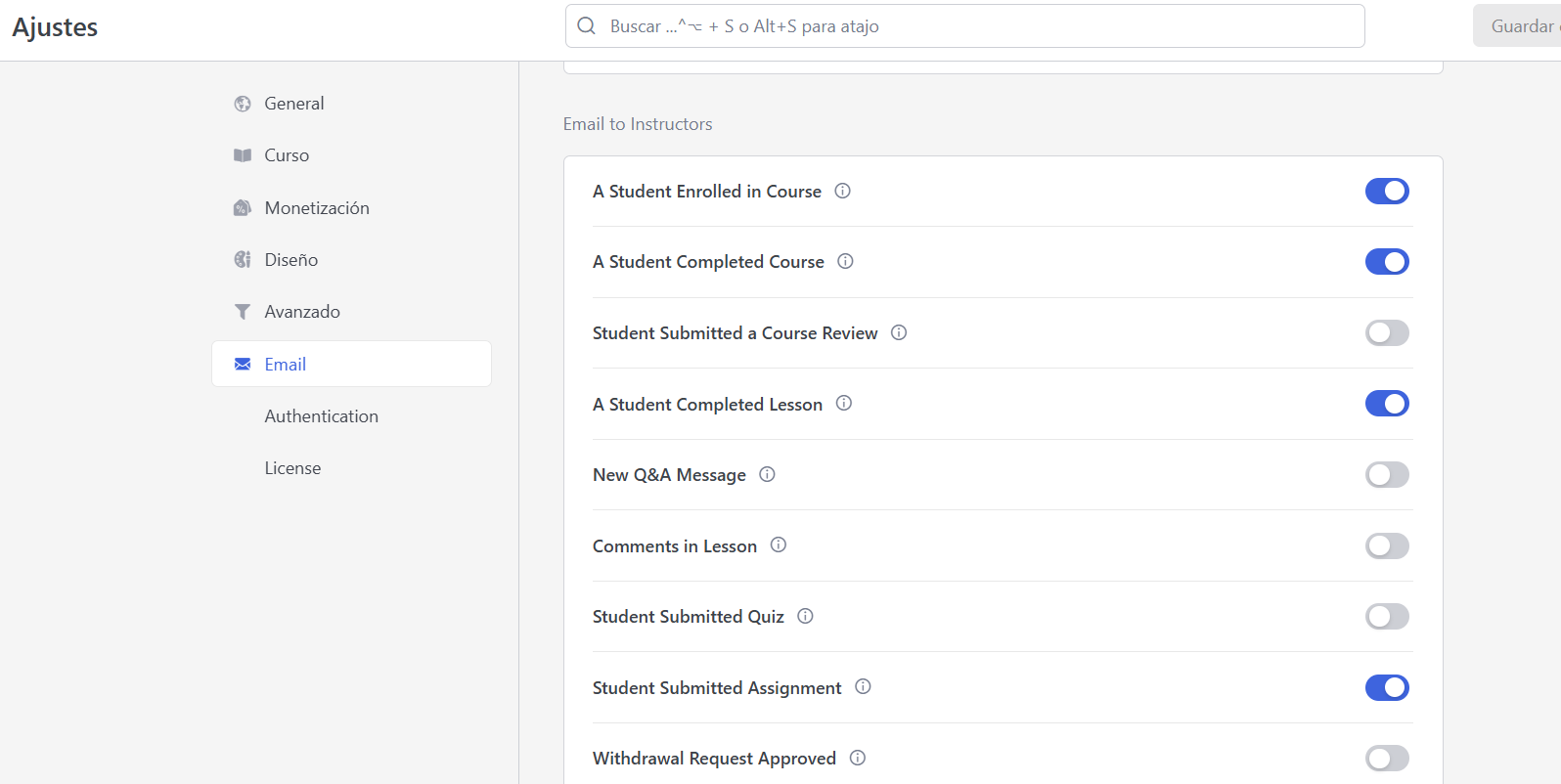The width and height of the screenshot is (1561, 784).
Task: Open the Authentication settings section
Action: 321,416
